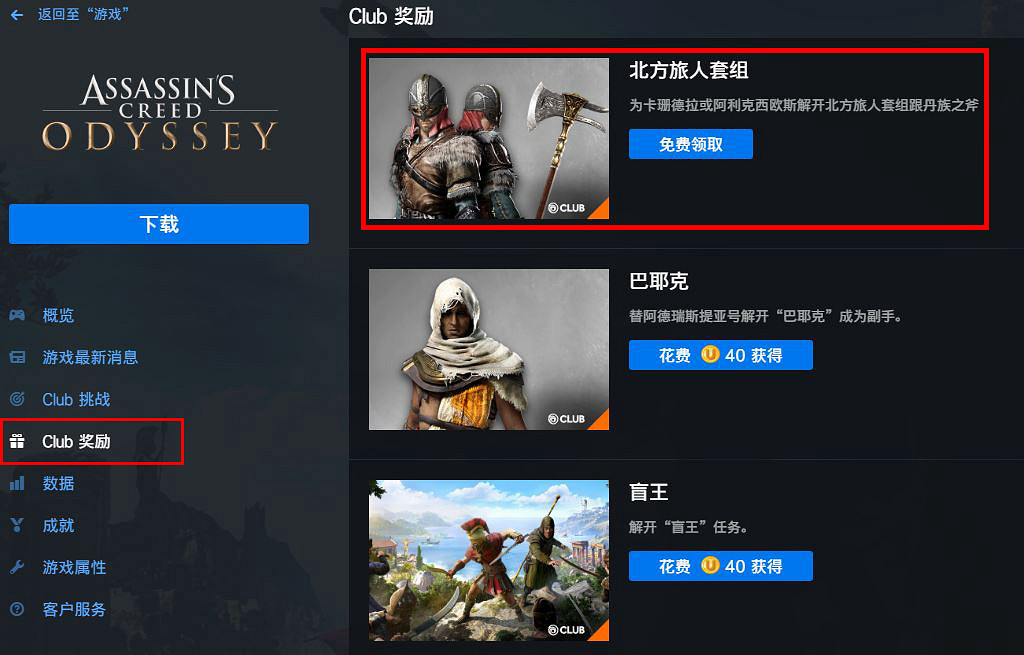Click the blue 下载 download button
The height and width of the screenshot is (655, 1024).
[x=159, y=224]
